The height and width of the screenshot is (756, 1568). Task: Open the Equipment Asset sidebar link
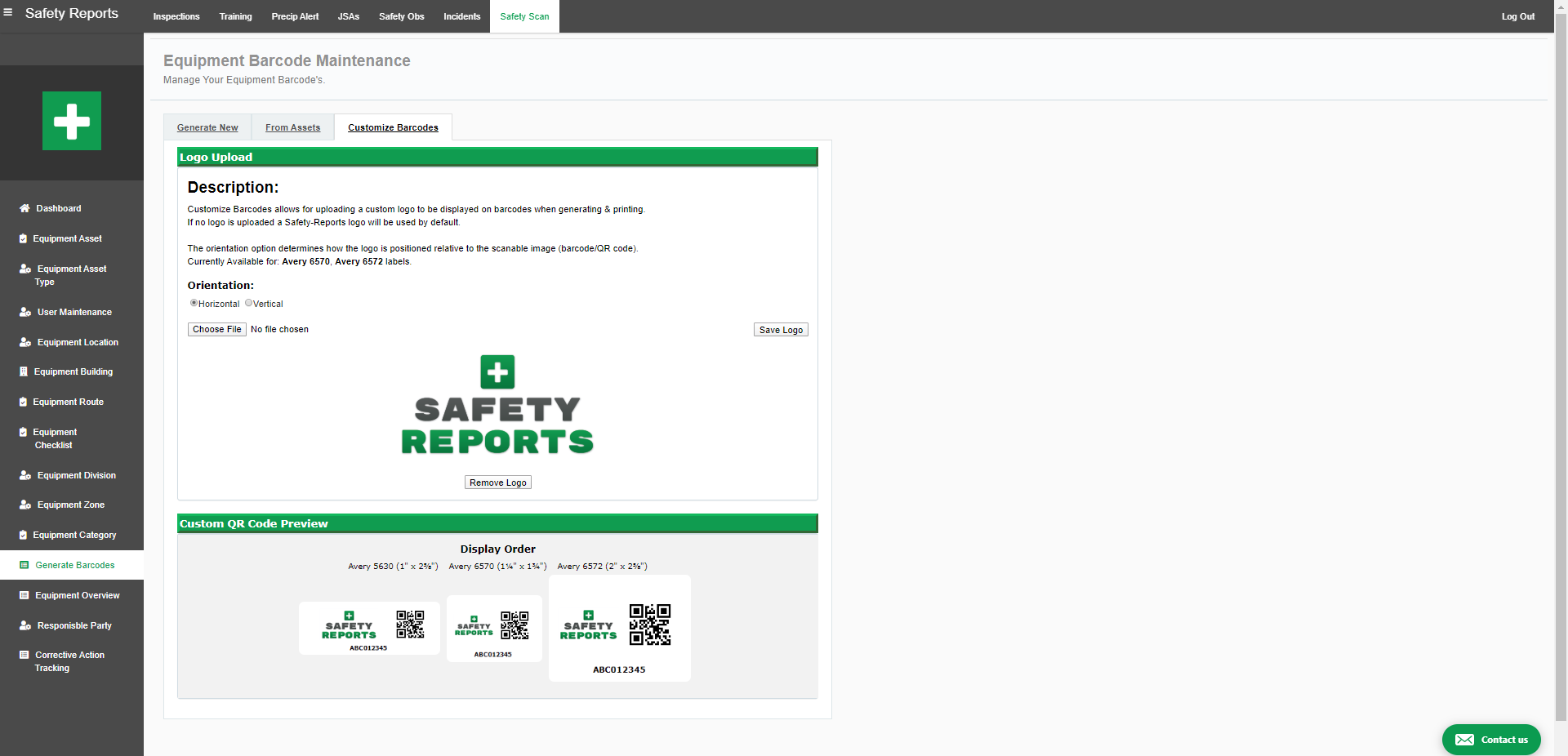click(x=68, y=238)
